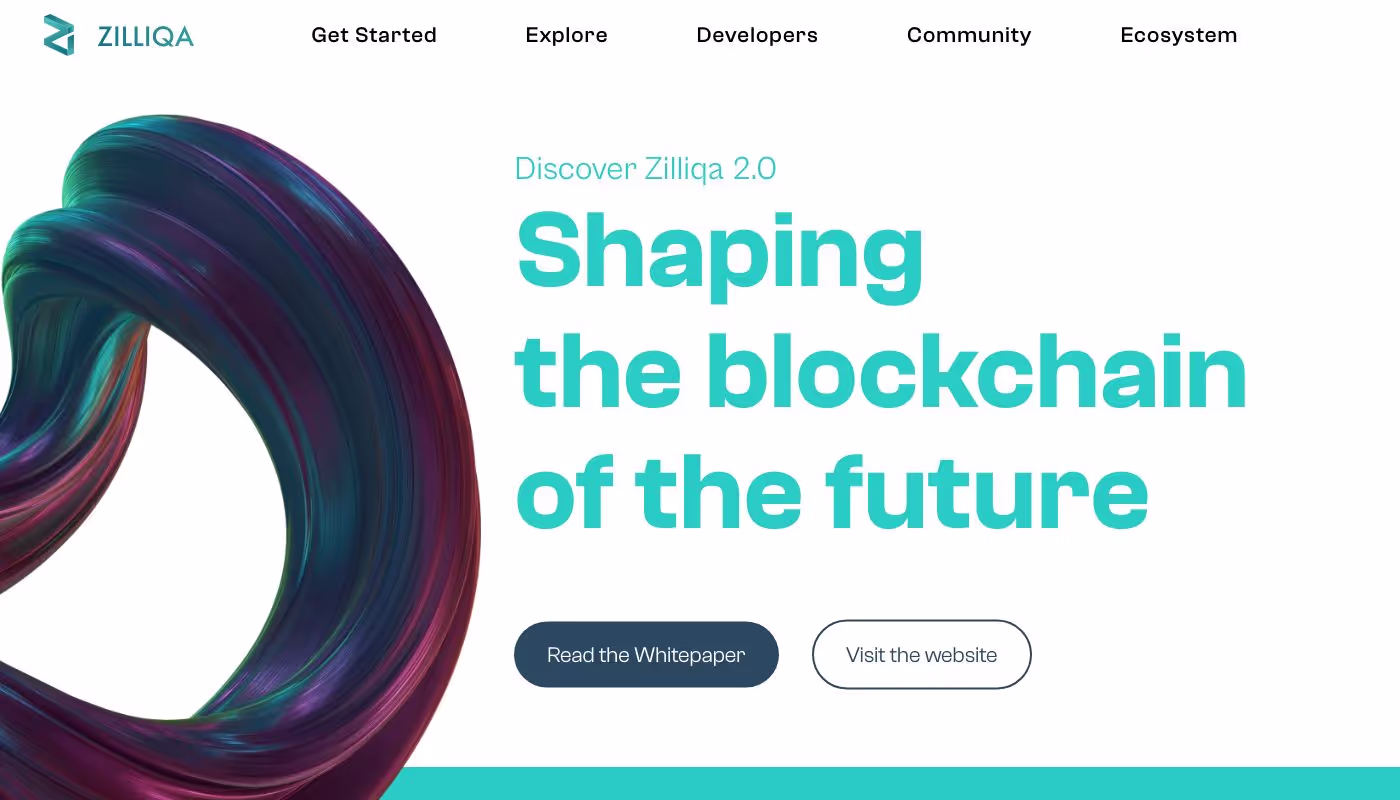
Task: Click the ZILLIQA wordmark next to the logo
Action: (146, 36)
